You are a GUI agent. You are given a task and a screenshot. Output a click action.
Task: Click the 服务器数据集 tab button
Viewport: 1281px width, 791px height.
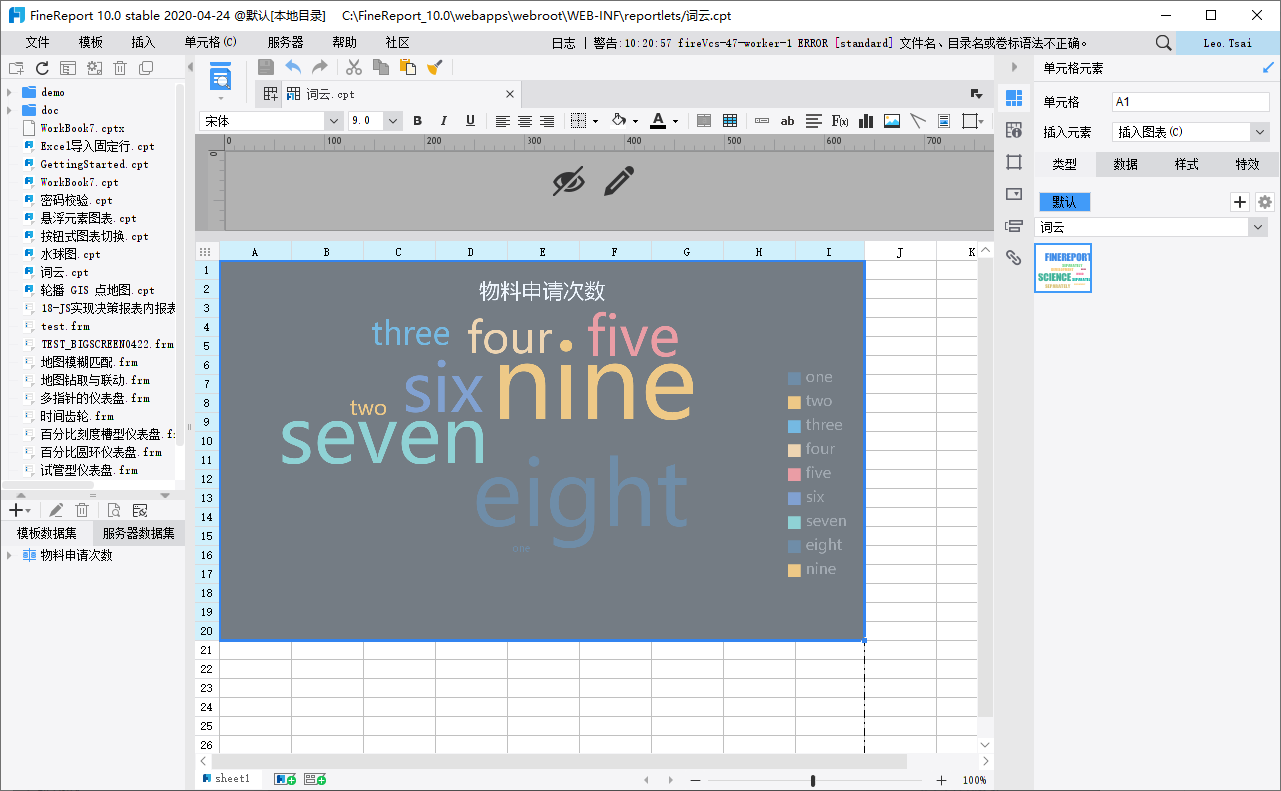138,533
